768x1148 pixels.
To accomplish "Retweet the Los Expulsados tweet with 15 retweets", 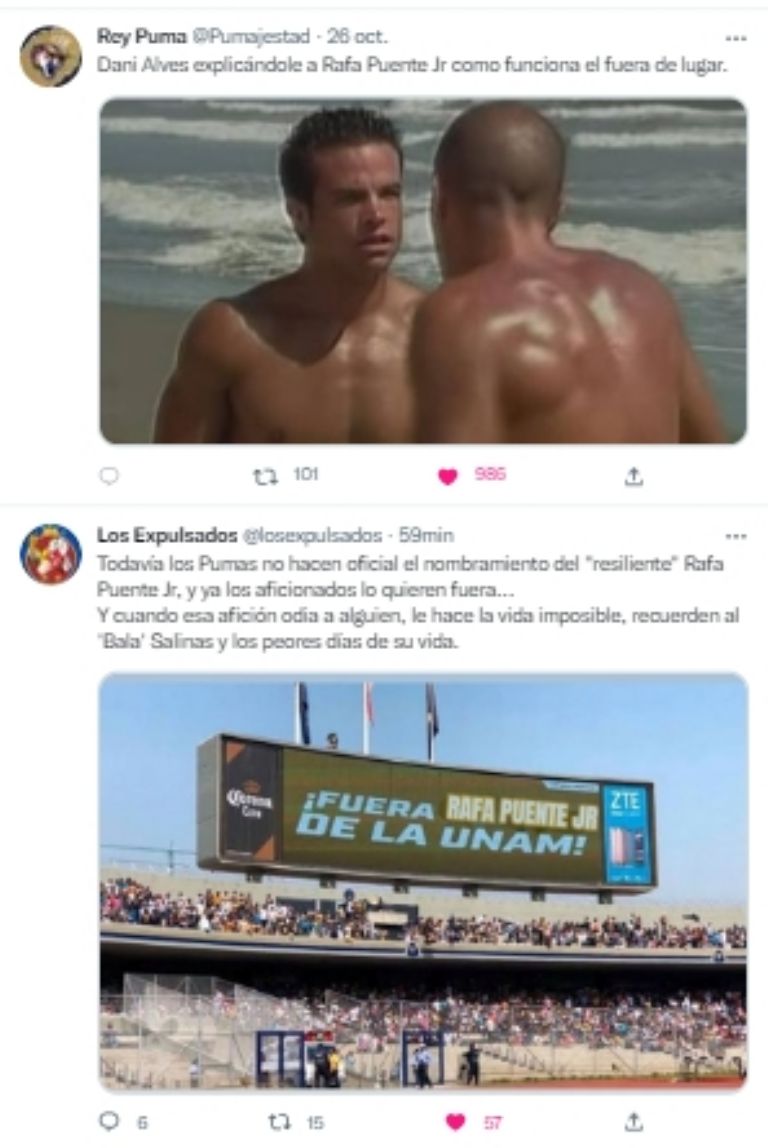I will pyautogui.click(x=279, y=1122).
